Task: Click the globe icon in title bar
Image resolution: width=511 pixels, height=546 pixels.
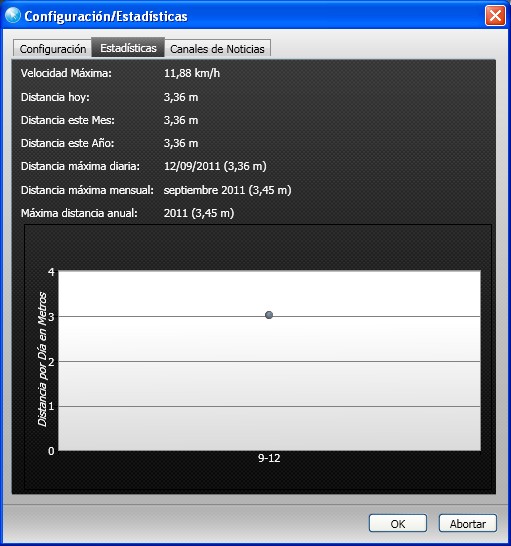Action: (13, 16)
